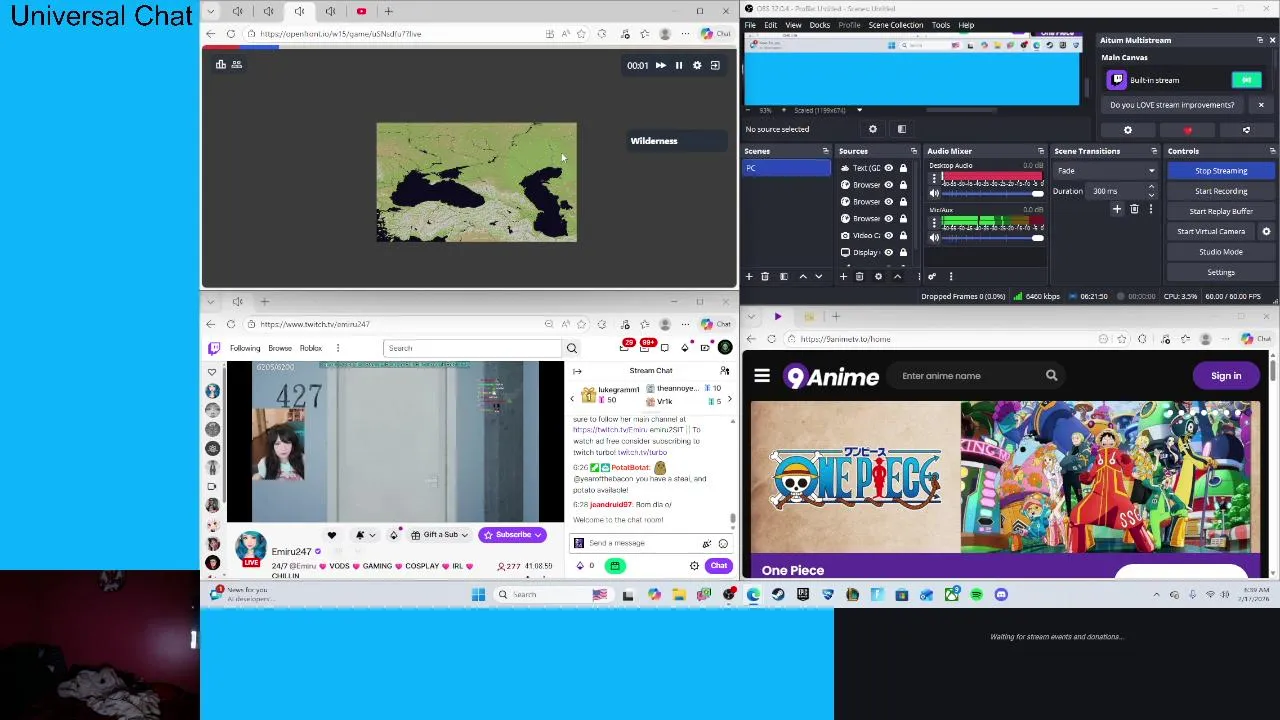The image size is (1280, 720).
Task: Open virtual camera settings gear in Controls
Action: click(x=1266, y=231)
